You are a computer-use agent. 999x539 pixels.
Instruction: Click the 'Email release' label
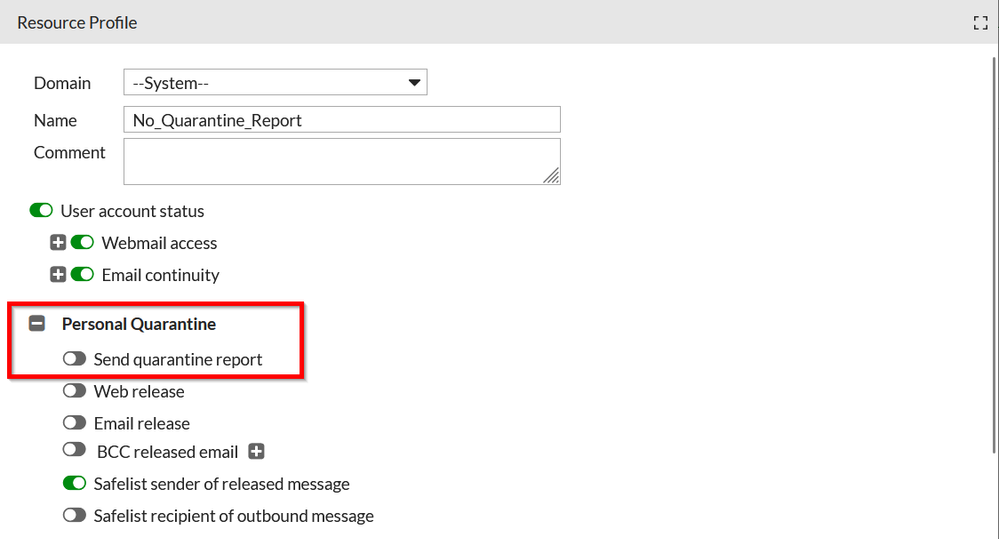point(141,423)
